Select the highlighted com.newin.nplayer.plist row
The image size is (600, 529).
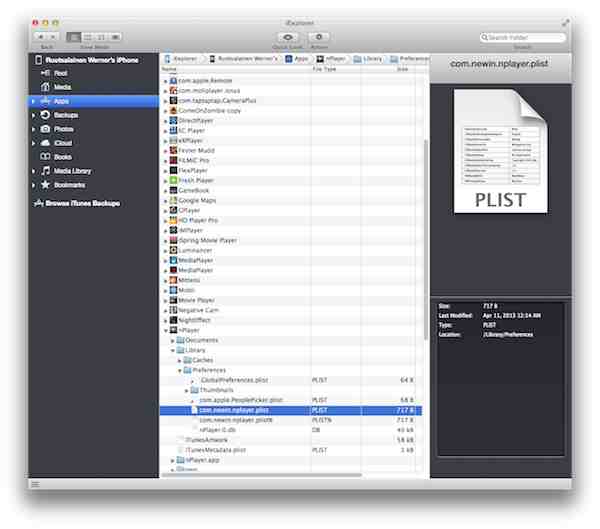point(291,410)
